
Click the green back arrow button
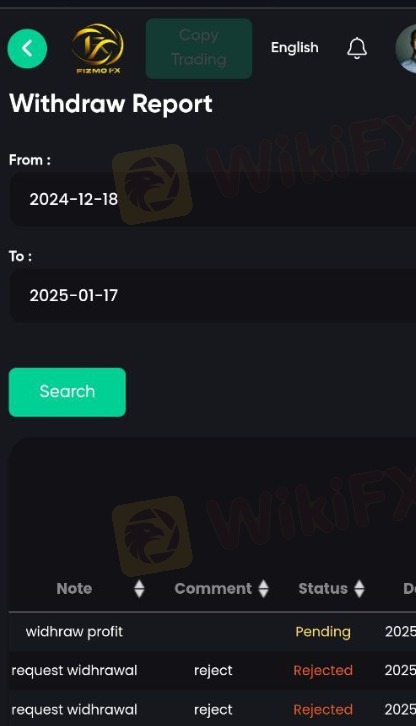[x=27, y=49]
